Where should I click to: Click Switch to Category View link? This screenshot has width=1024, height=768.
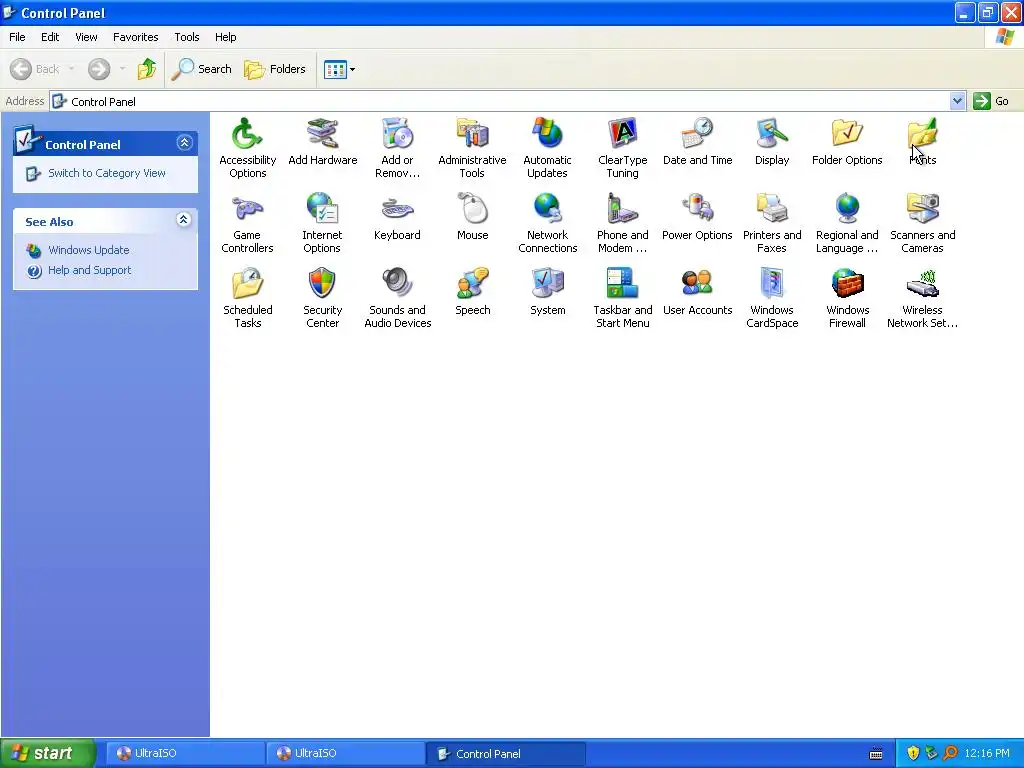tap(106, 173)
